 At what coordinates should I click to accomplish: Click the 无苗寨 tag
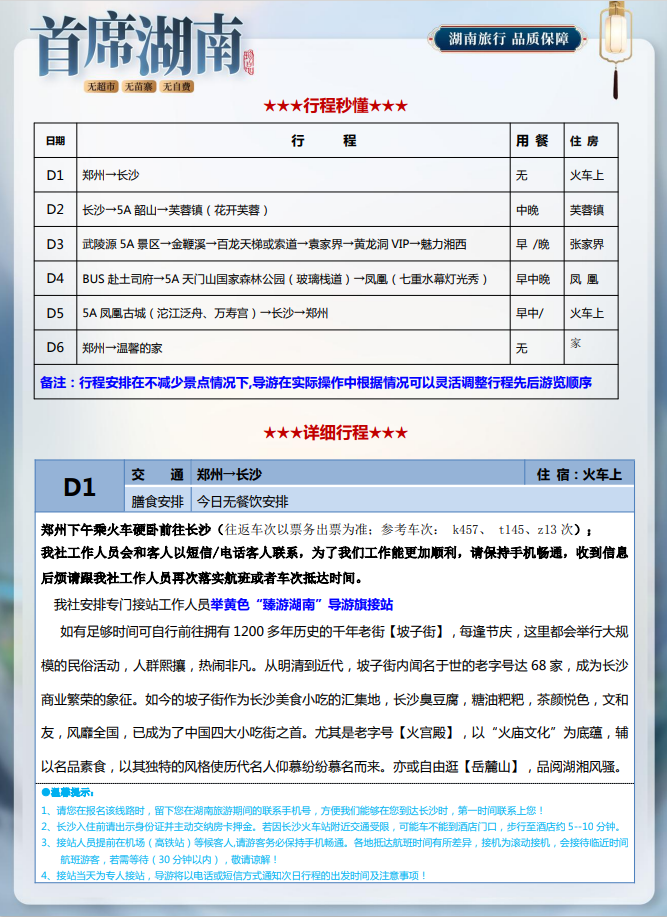138,87
